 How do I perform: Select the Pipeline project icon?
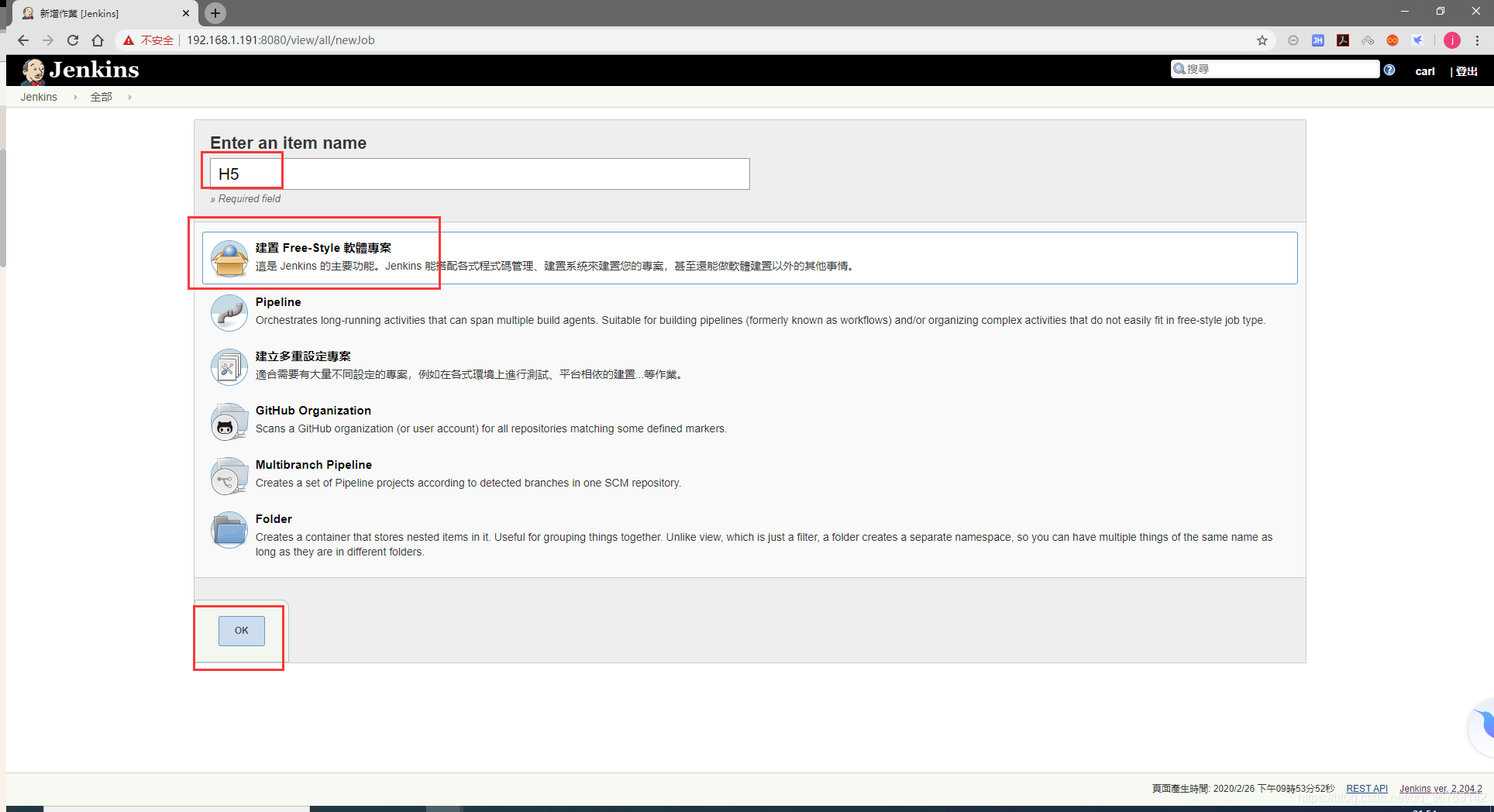tap(229, 312)
